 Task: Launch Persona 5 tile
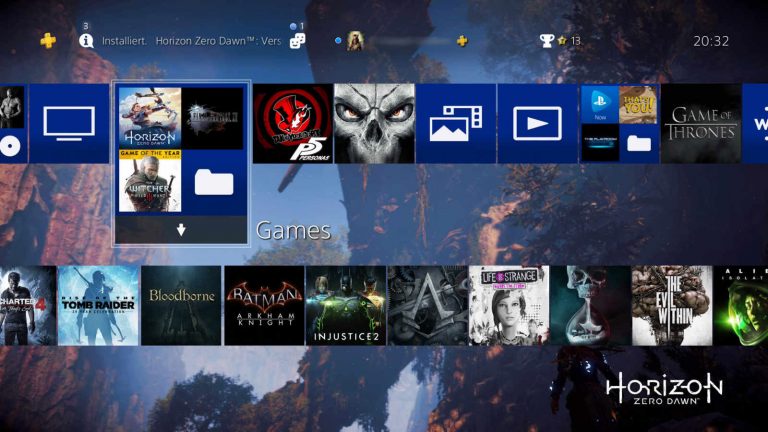point(293,123)
